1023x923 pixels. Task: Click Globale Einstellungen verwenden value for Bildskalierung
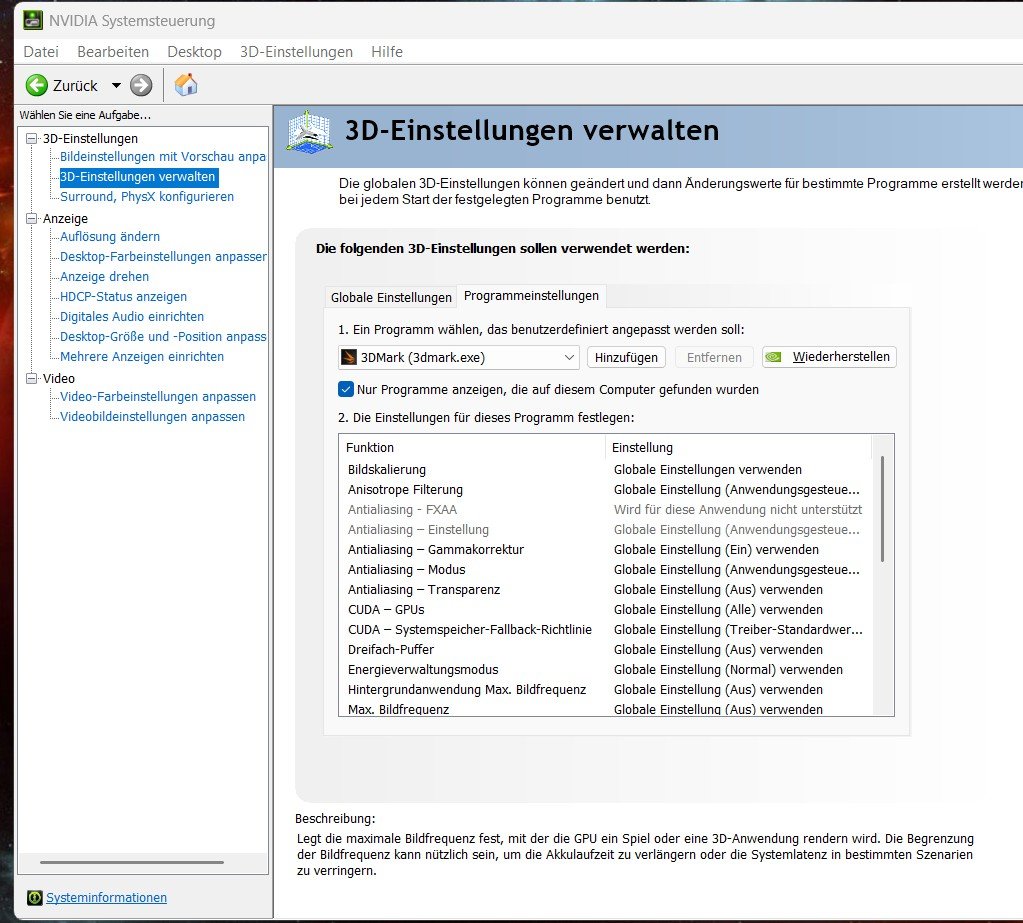(x=708, y=470)
